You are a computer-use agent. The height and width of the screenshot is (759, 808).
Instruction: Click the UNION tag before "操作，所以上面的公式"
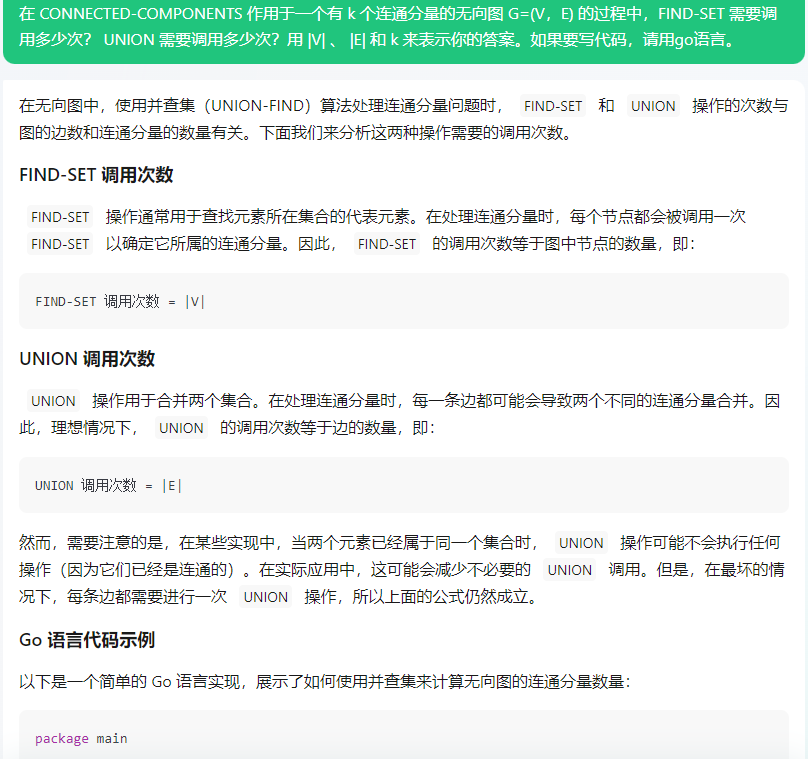click(265, 597)
